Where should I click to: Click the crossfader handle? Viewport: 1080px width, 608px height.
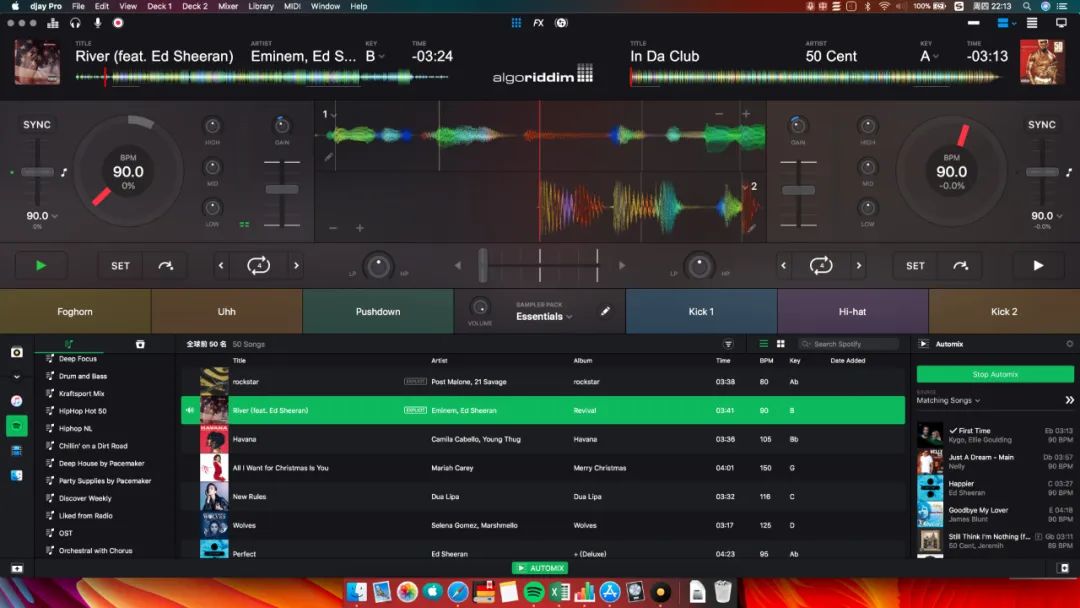point(483,265)
